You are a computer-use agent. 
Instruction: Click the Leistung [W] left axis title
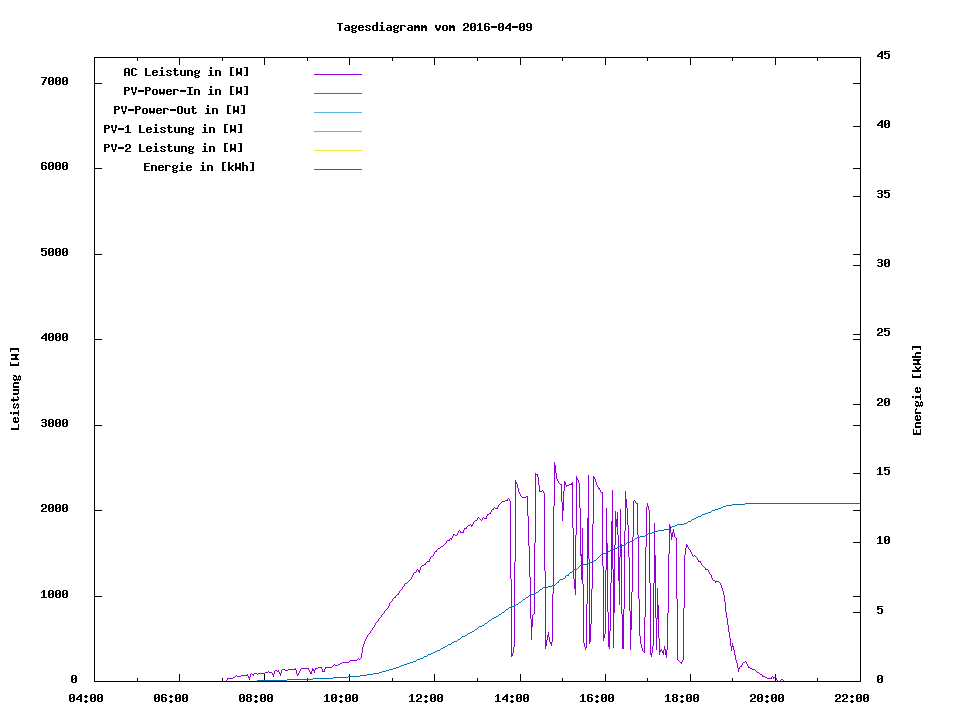pos(15,389)
